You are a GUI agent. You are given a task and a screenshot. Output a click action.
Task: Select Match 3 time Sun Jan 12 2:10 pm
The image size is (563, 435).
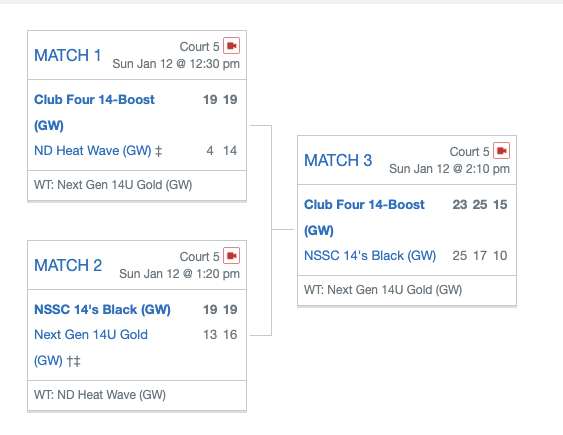[x=450, y=169]
